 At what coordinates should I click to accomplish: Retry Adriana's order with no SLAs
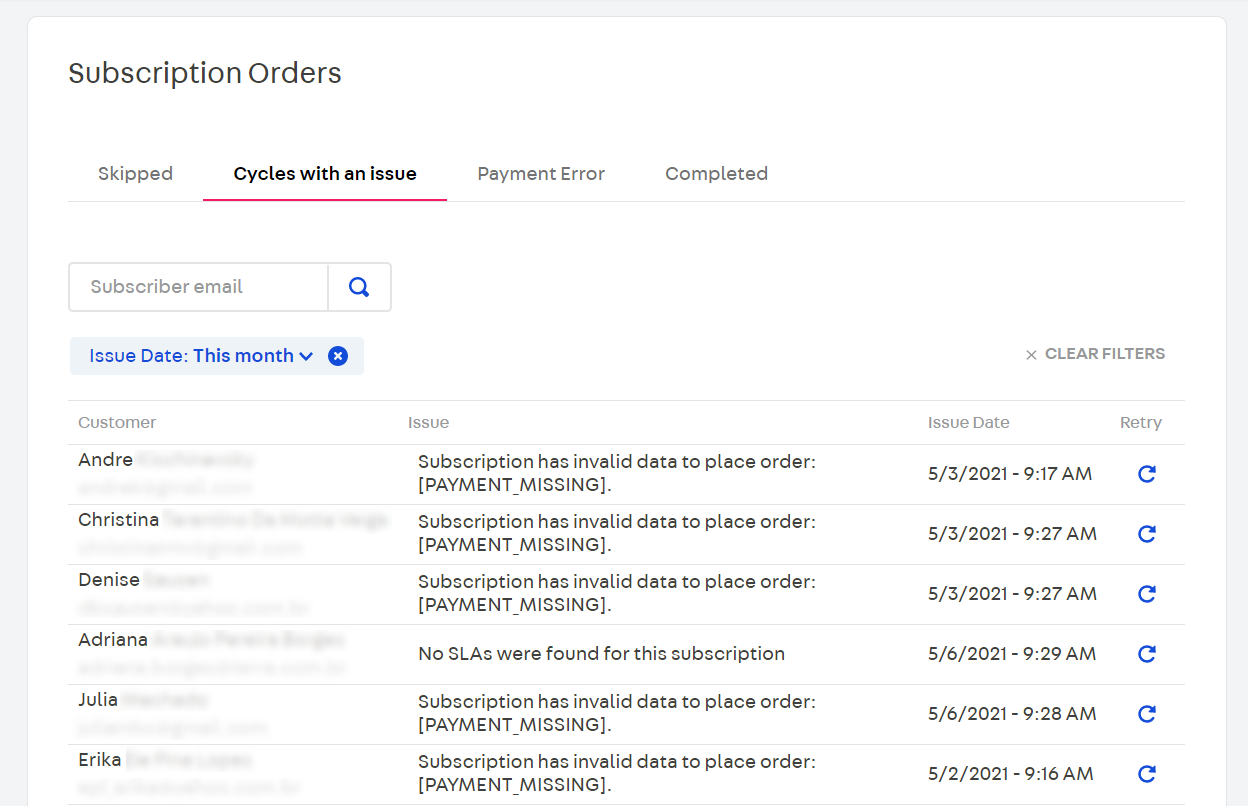click(x=1147, y=654)
